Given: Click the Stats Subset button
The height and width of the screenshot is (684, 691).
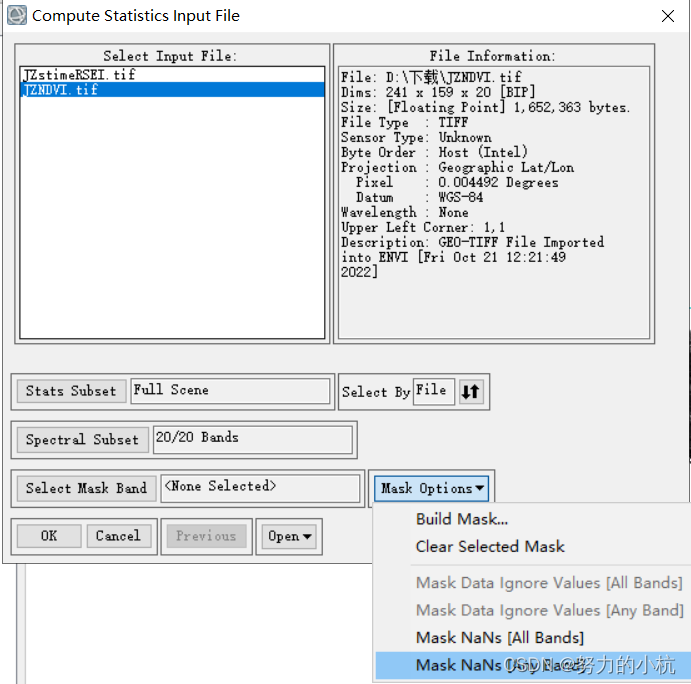Looking at the screenshot, I should pyautogui.click(x=71, y=391).
